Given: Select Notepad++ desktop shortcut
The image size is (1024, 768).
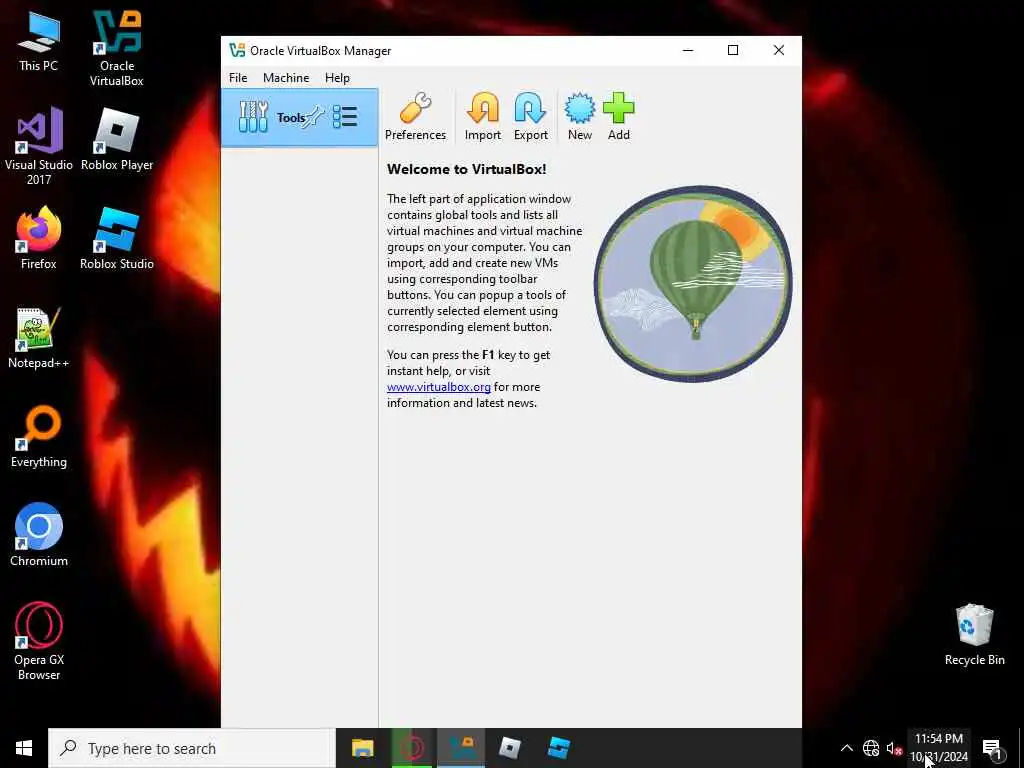Looking at the screenshot, I should point(39,338).
